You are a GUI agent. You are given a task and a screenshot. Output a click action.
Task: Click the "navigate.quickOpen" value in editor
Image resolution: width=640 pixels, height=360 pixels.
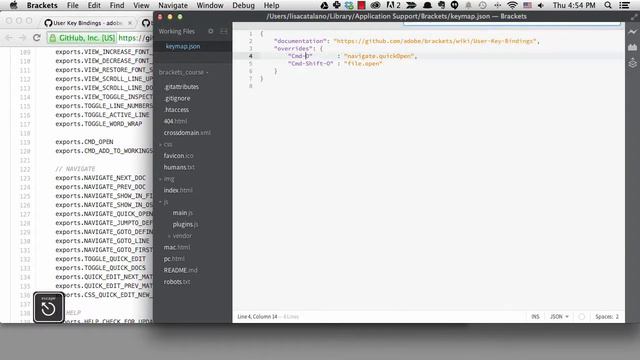click(379, 56)
